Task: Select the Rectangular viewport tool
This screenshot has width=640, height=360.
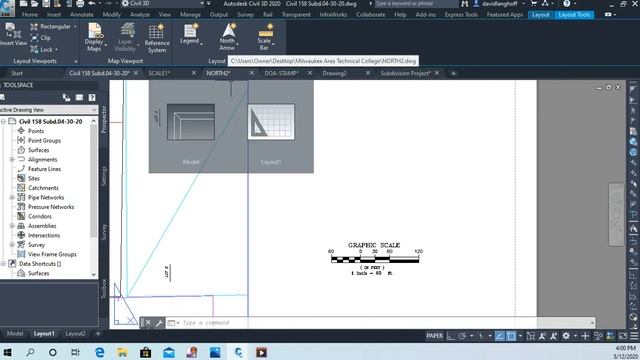Action: [x=50, y=27]
